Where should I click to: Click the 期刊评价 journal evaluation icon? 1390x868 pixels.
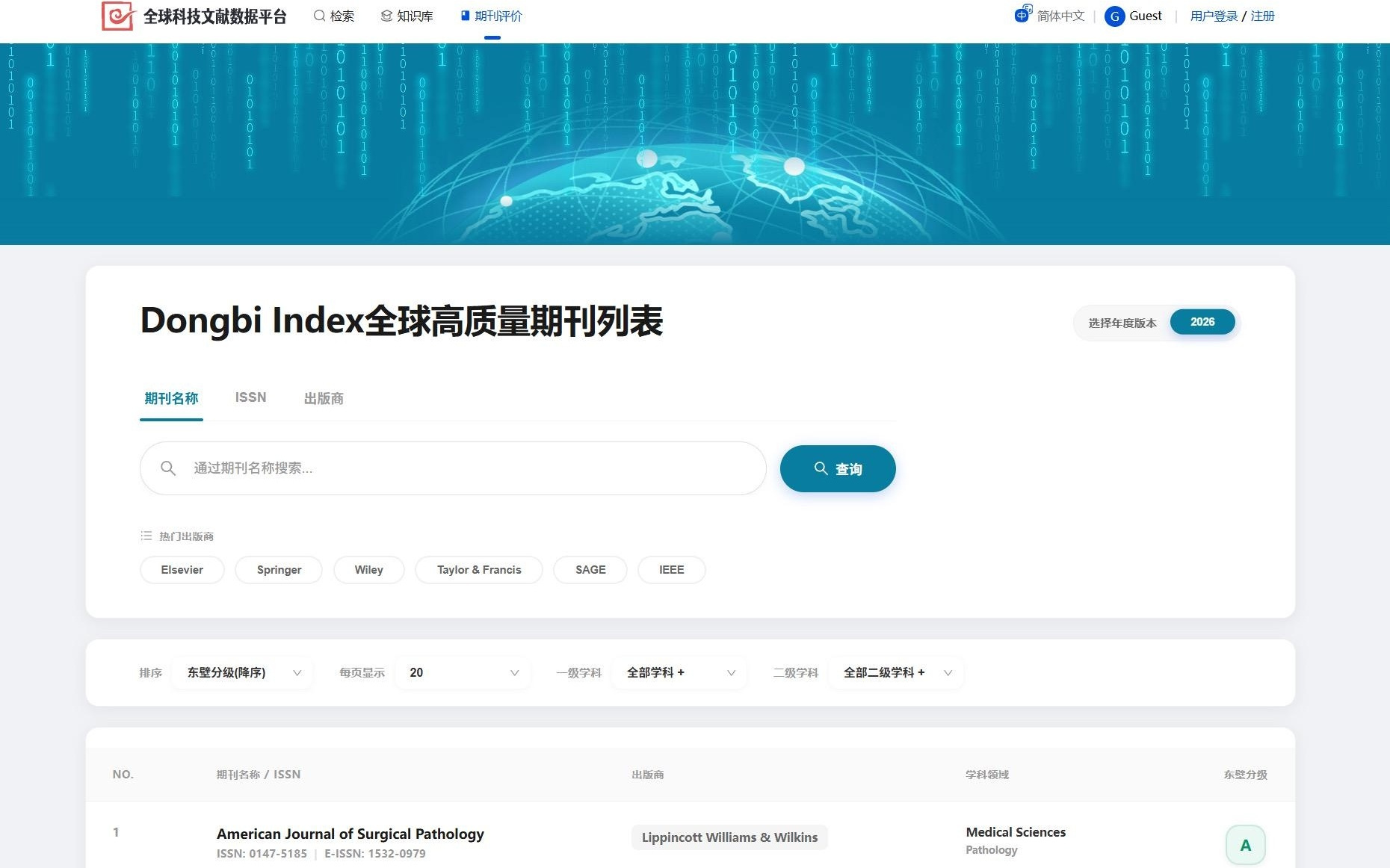(x=463, y=15)
